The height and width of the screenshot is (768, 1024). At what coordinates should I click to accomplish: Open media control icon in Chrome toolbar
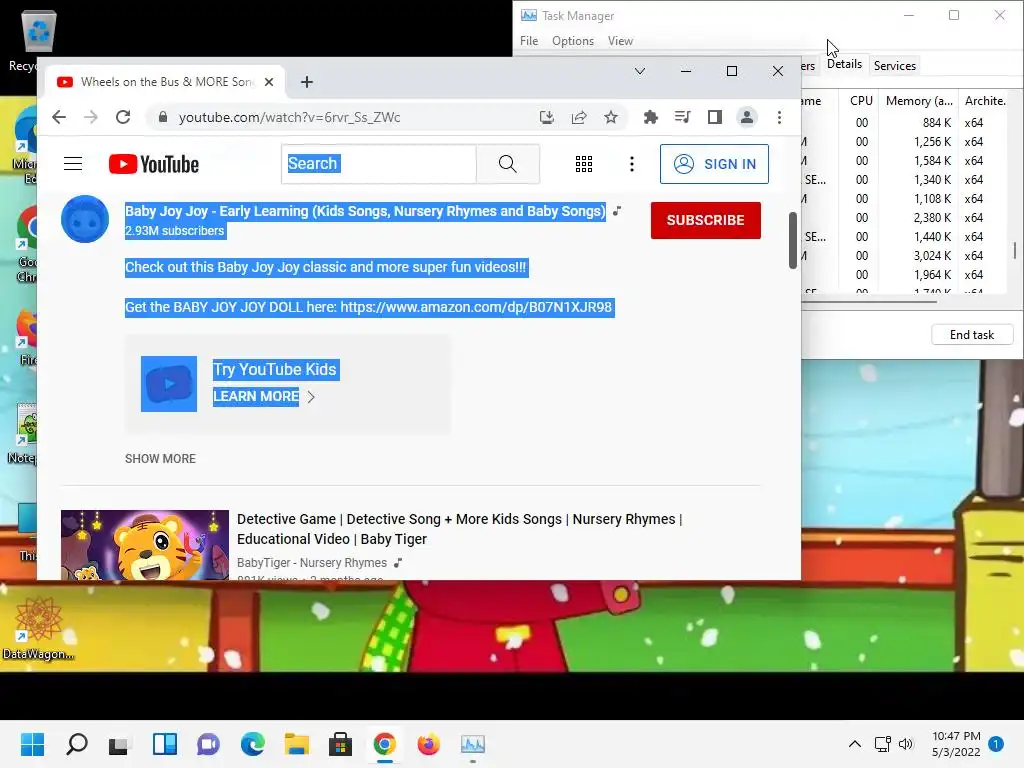pyautogui.click(x=682, y=118)
